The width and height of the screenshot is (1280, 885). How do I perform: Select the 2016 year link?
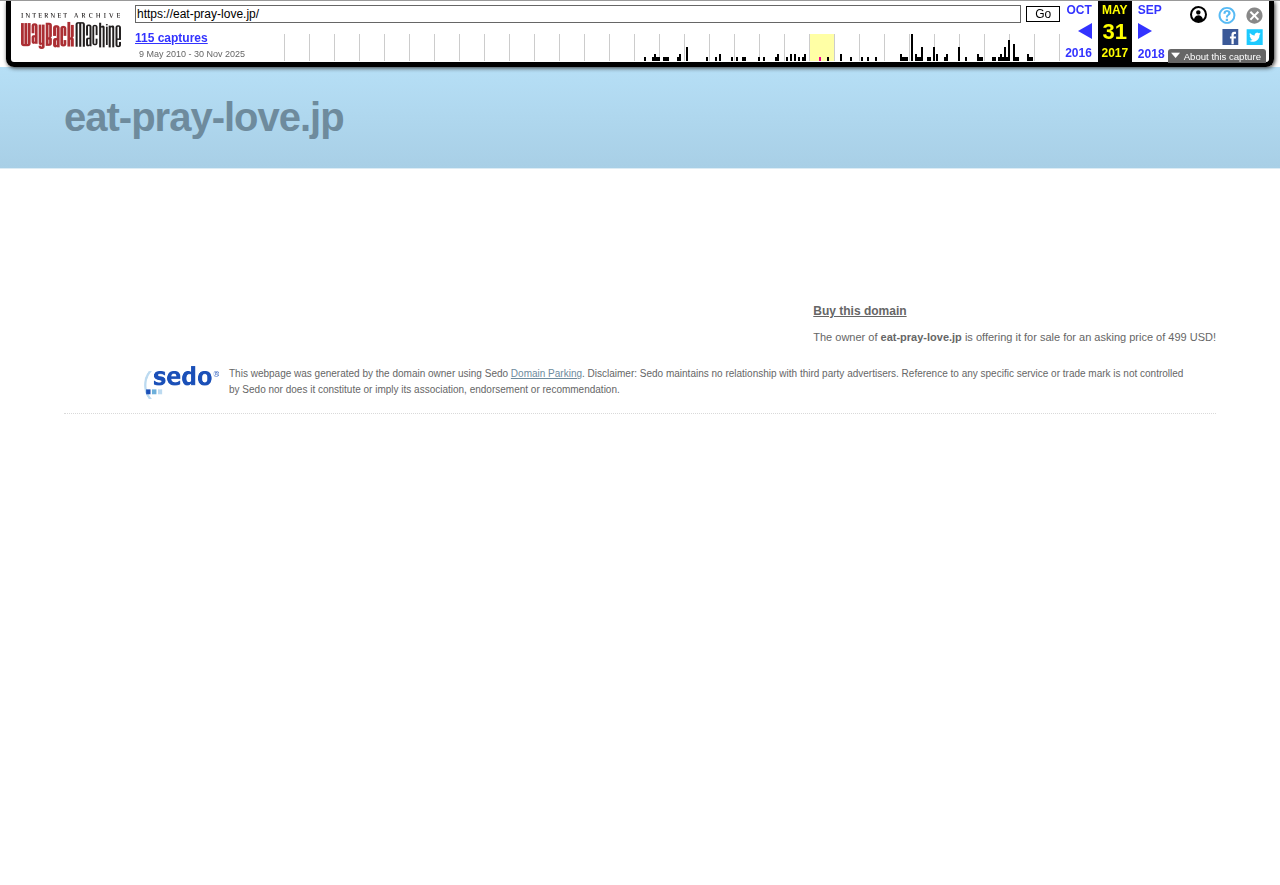tap(1078, 53)
